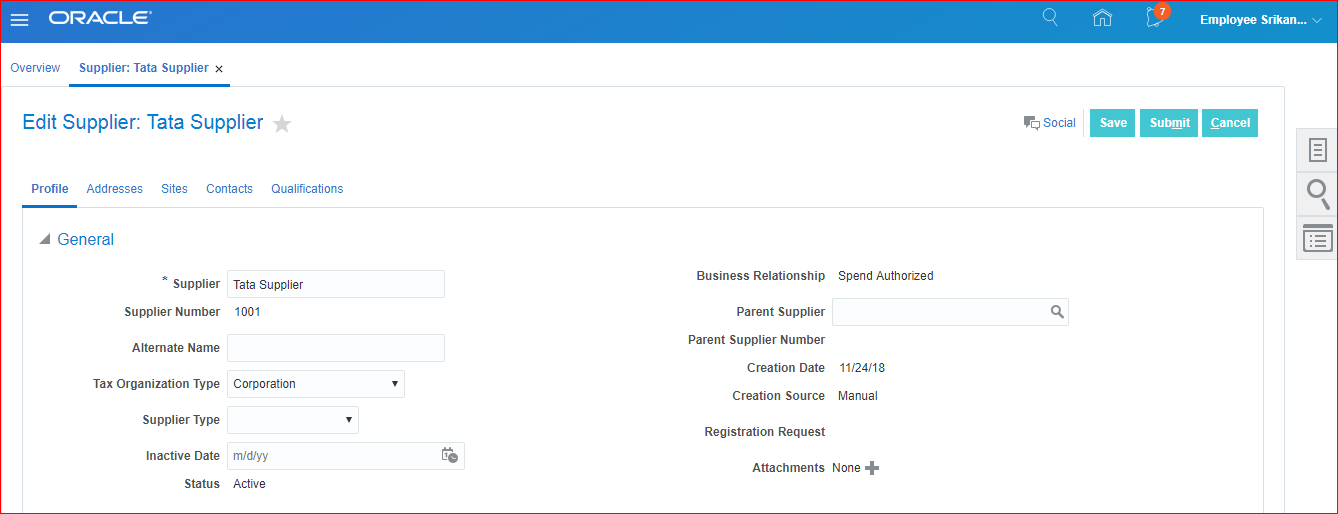
Task: Search for a Parent Supplier
Action: click(1057, 312)
